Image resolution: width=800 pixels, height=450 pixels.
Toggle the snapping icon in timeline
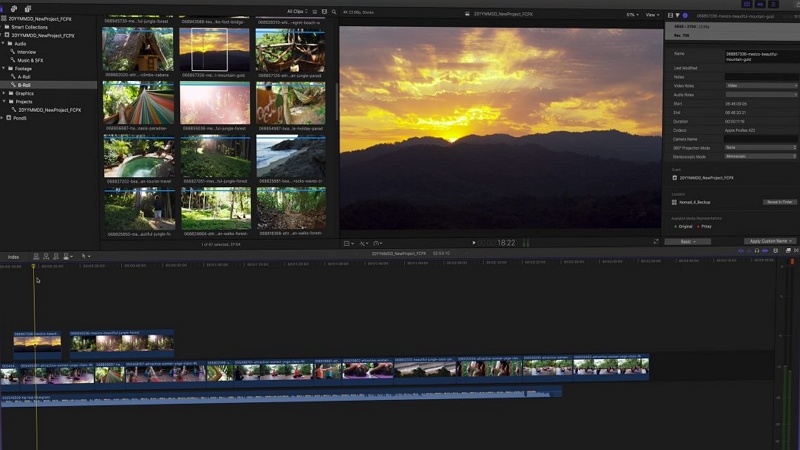[x=765, y=251]
